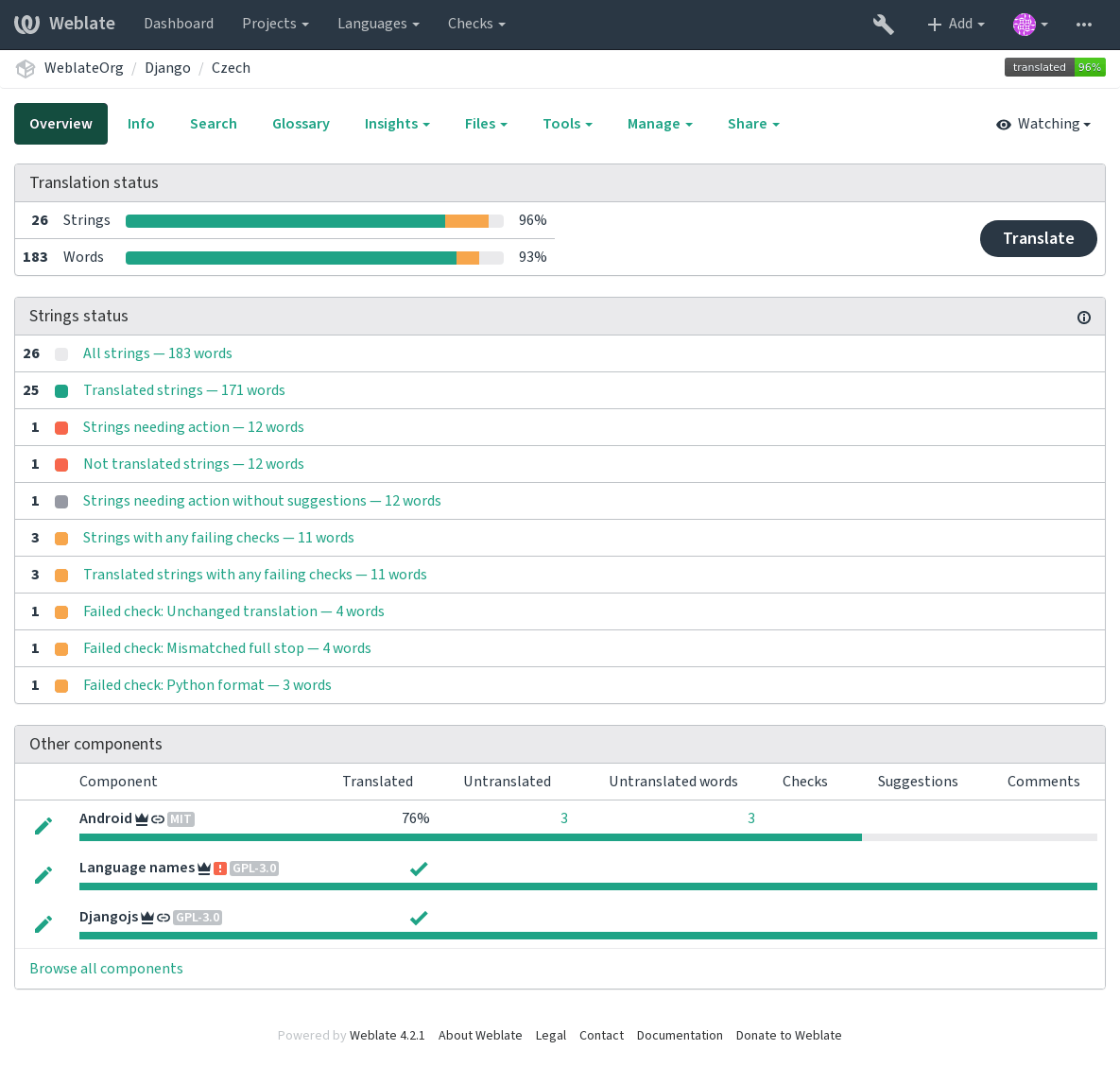
Task: Click the pencil edit icon for Language names
Action: pos(43,875)
